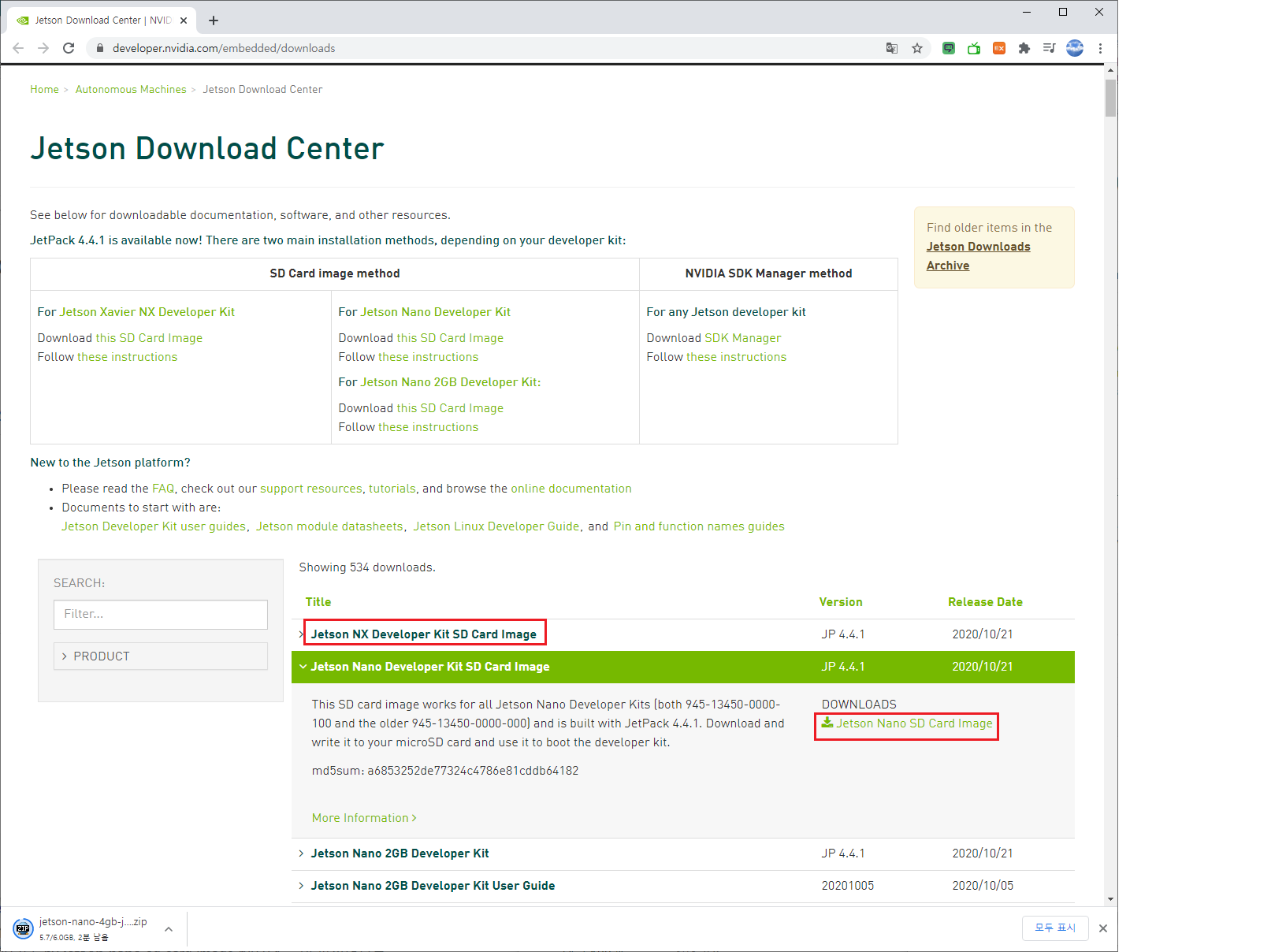Open SDK Manager 'these instructions' link
1286x952 pixels.
pos(737,357)
